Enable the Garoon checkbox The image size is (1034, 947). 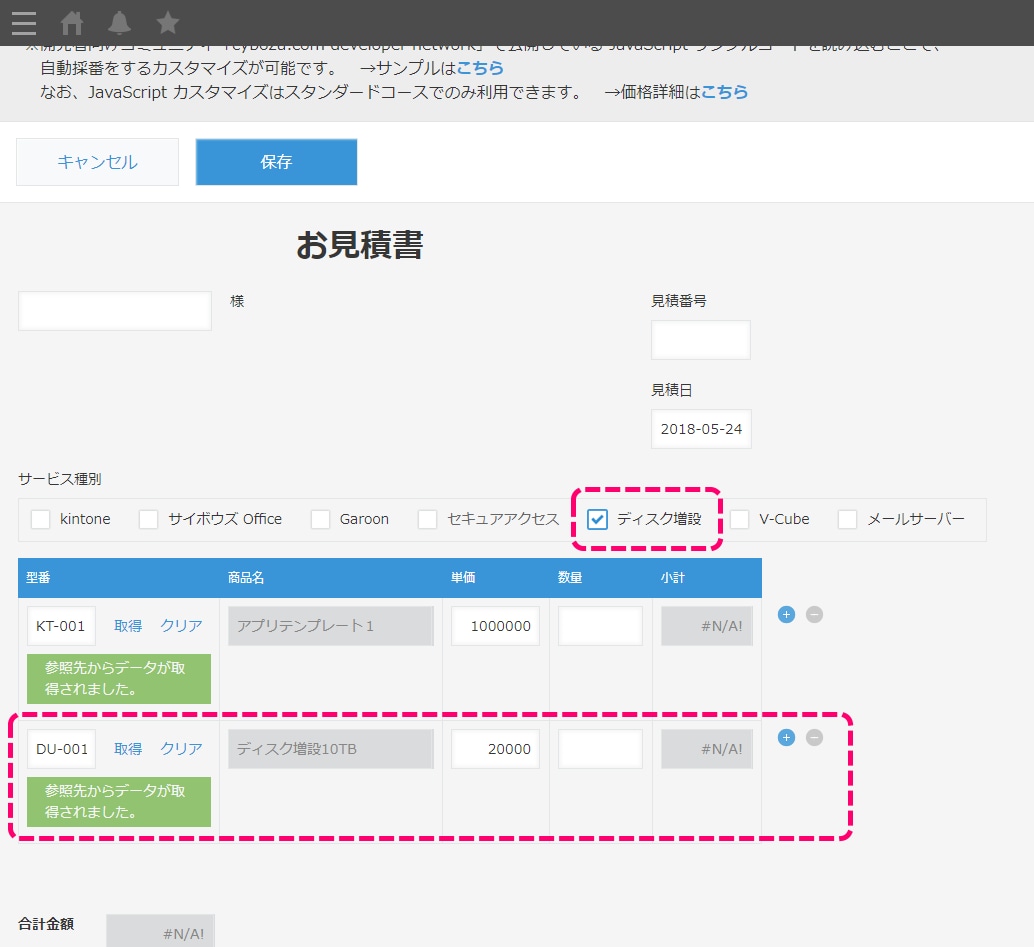(x=320, y=519)
